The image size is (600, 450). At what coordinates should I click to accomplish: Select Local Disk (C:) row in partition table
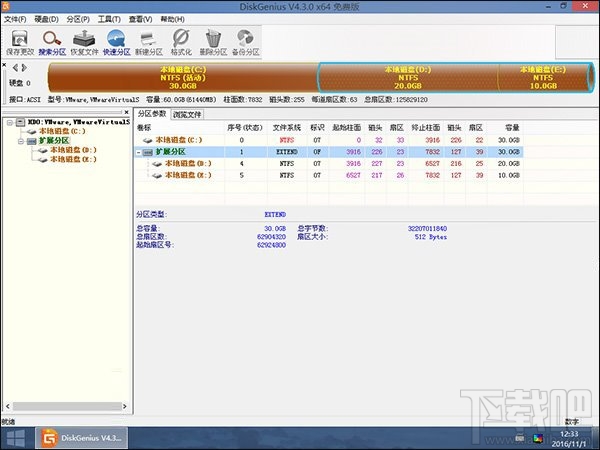(x=329, y=140)
